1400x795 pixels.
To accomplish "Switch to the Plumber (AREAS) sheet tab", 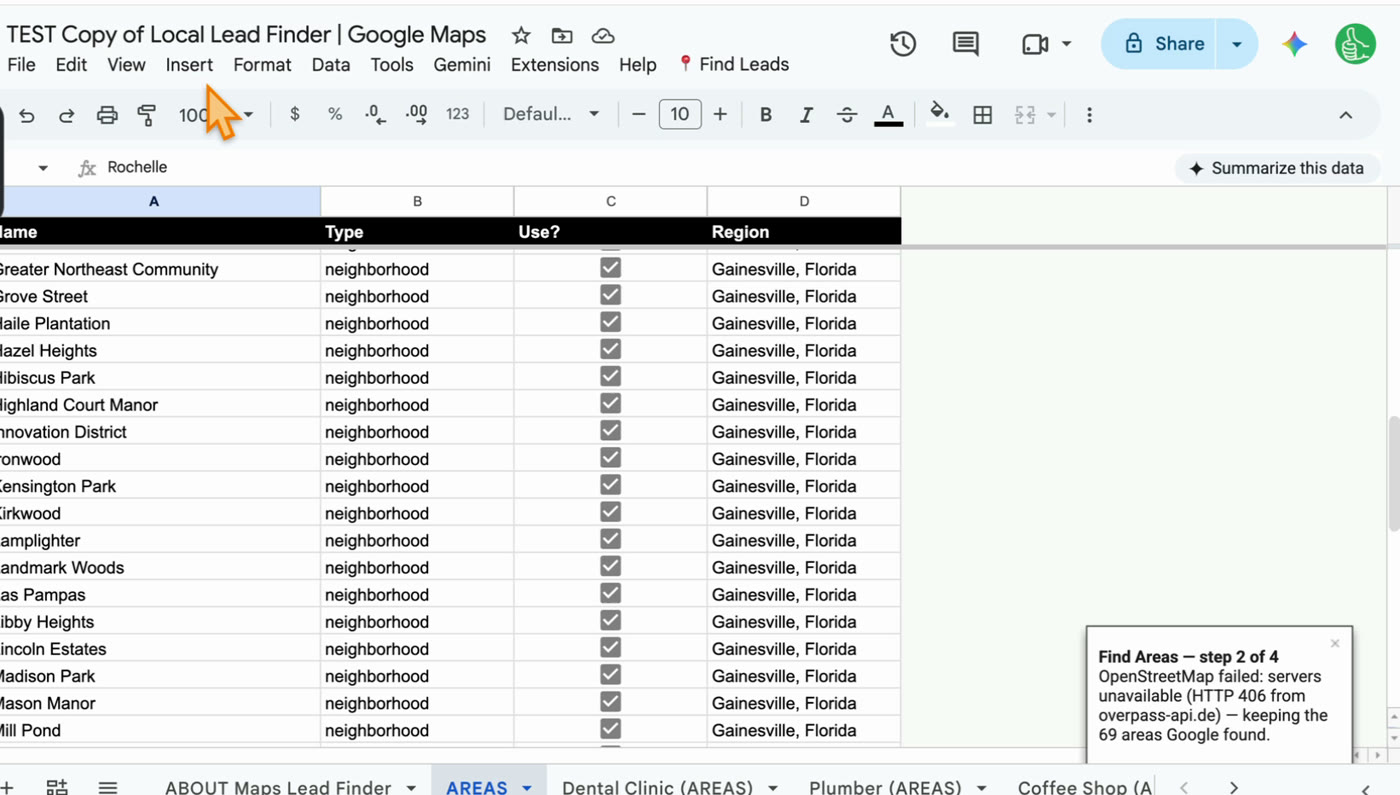I will tap(885, 787).
